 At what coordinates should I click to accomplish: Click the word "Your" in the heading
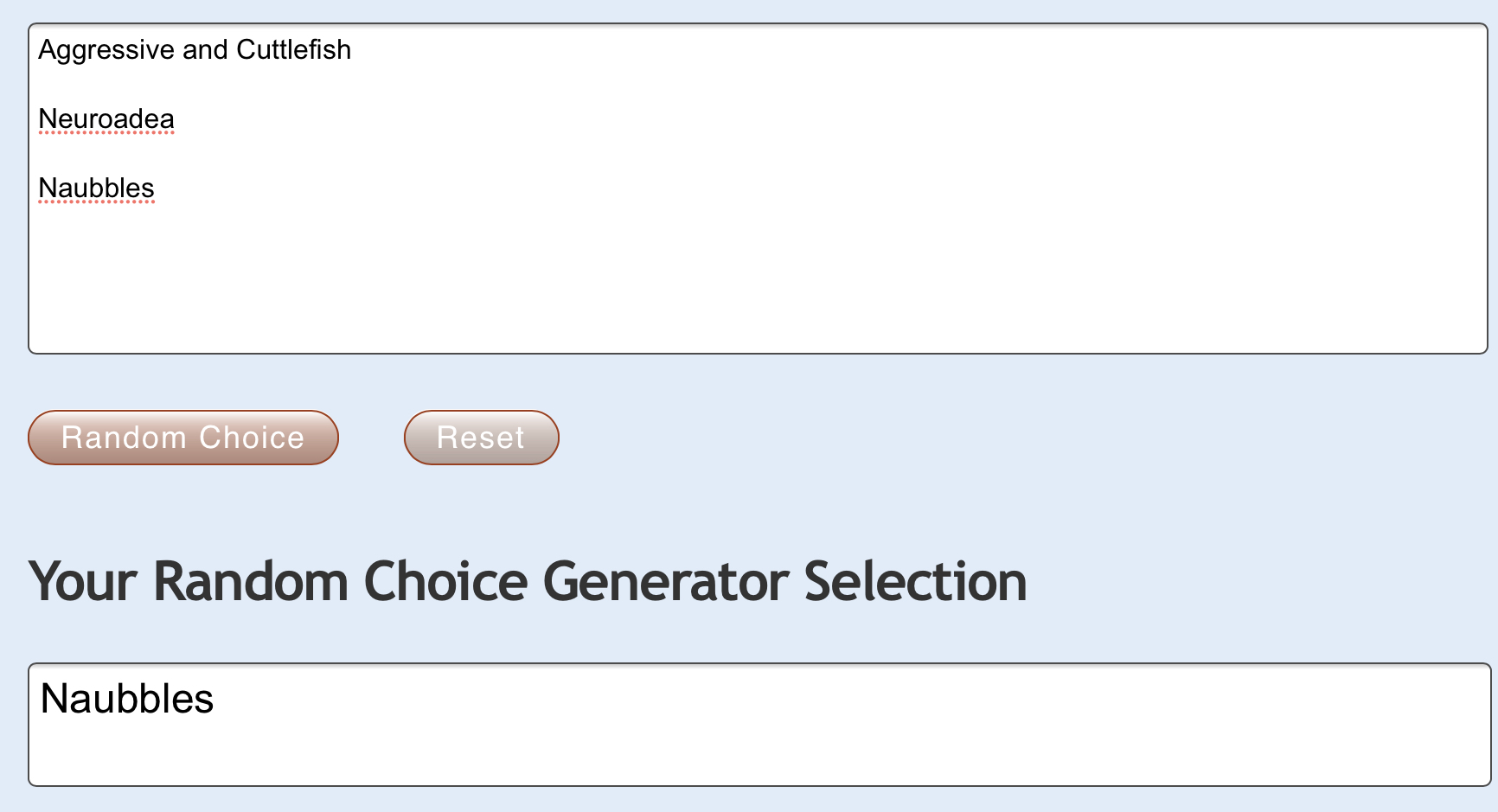[83, 581]
